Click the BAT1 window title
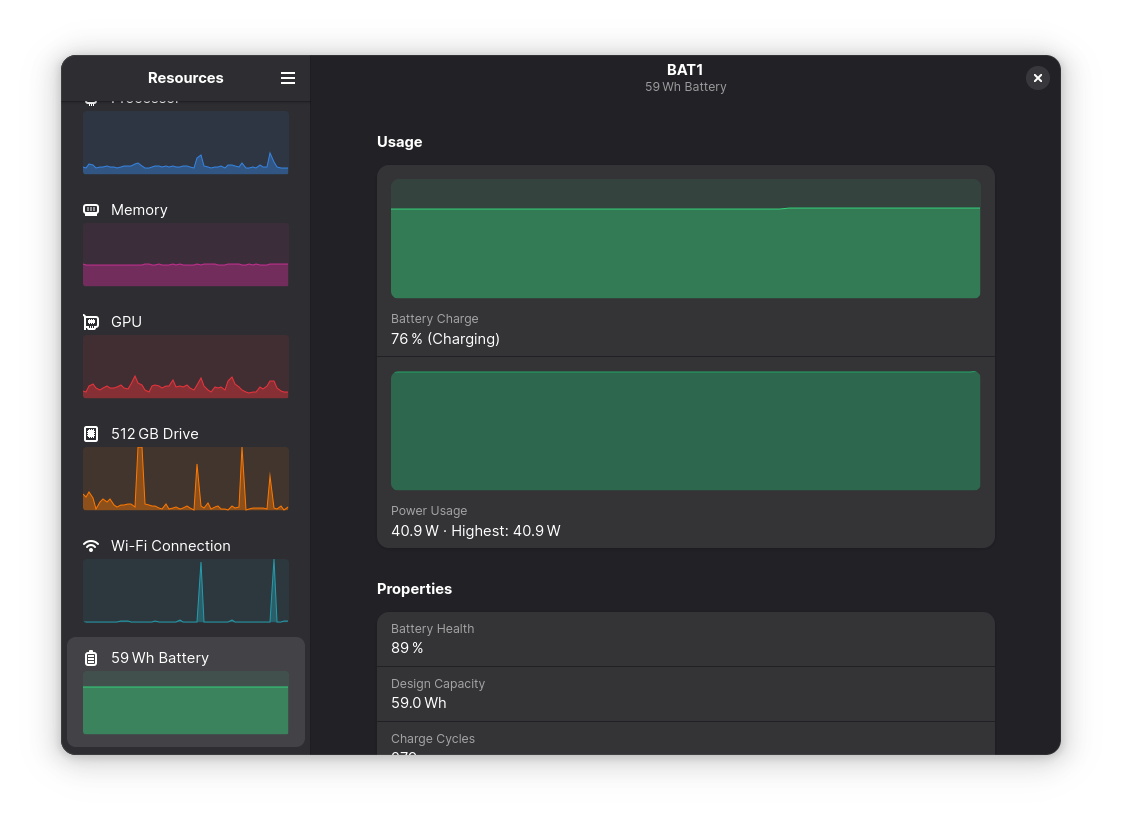The image size is (1122, 822). click(685, 70)
